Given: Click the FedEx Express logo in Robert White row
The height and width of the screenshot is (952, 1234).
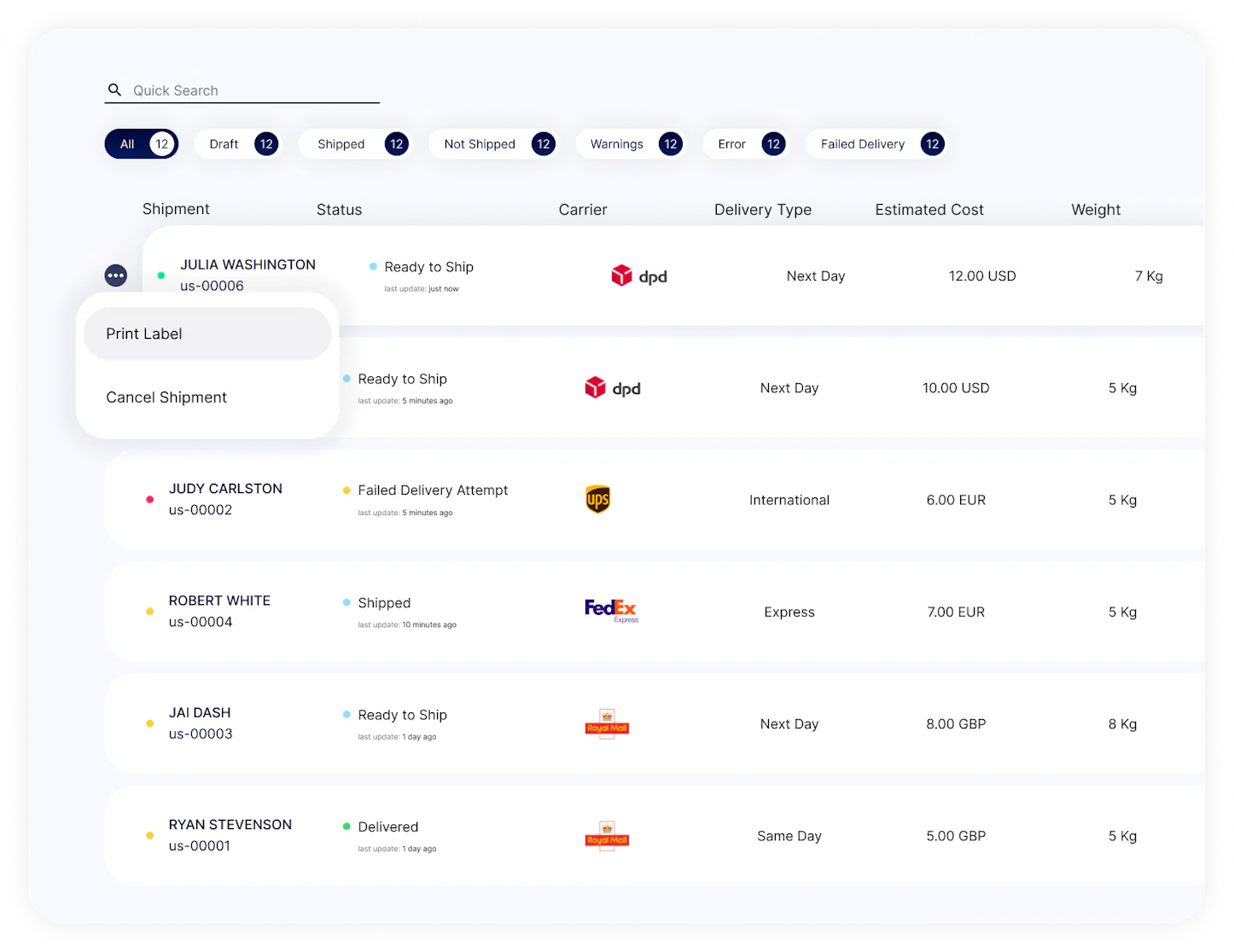Looking at the screenshot, I should tap(611, 611).
